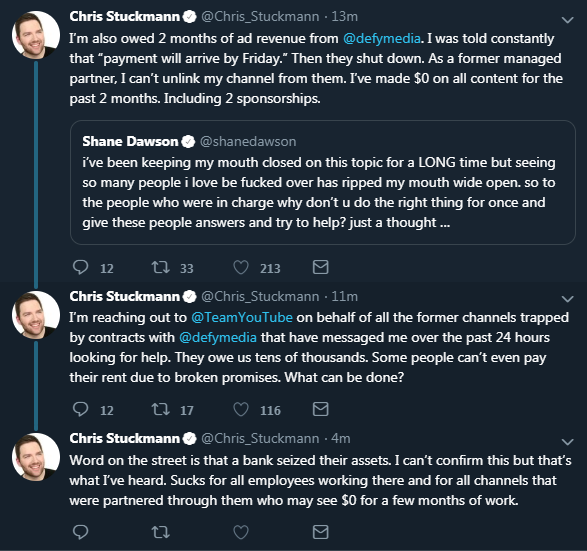This screenshot has width=587, height=551.
Task: Share the 11m tweet by direct message
Action: (x=320, y=409)
